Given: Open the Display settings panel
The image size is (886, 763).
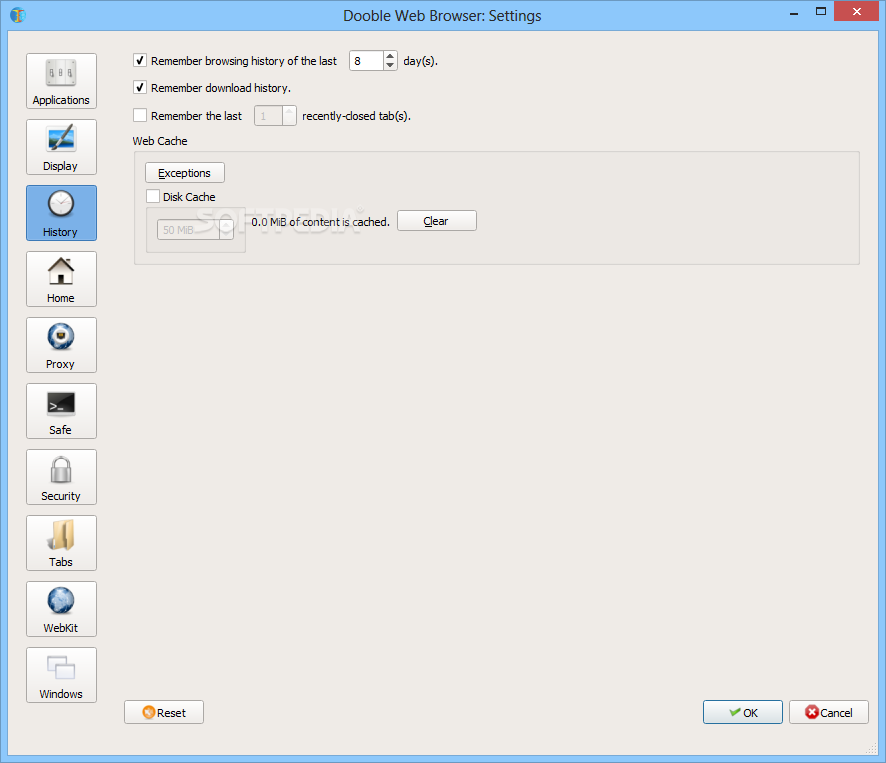Looking at the screenshot, I should [61, 147].
